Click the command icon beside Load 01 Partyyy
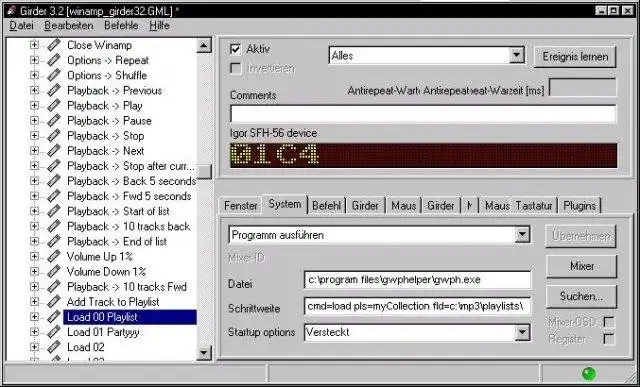The image size is (640, 387). [54, 332]
